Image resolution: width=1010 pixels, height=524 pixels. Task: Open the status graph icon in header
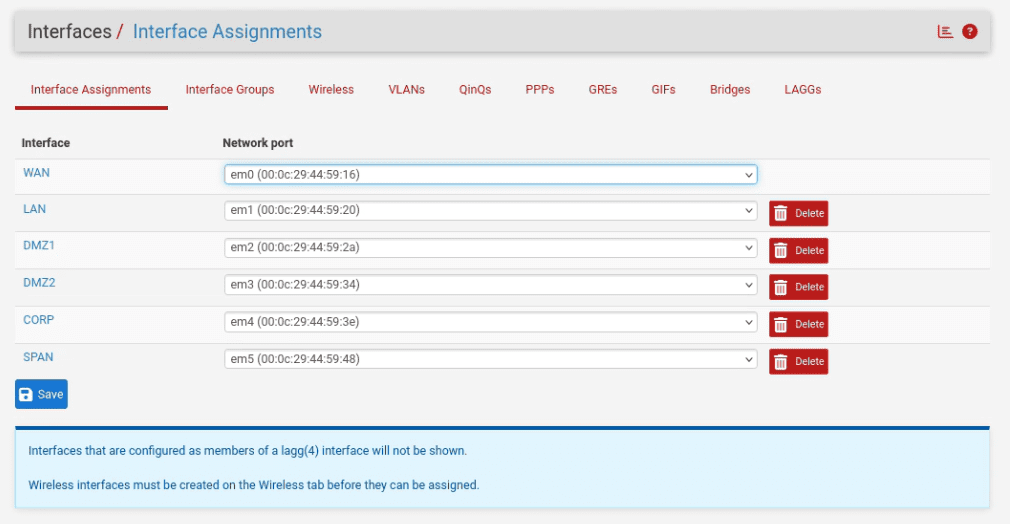pos(945,32)
